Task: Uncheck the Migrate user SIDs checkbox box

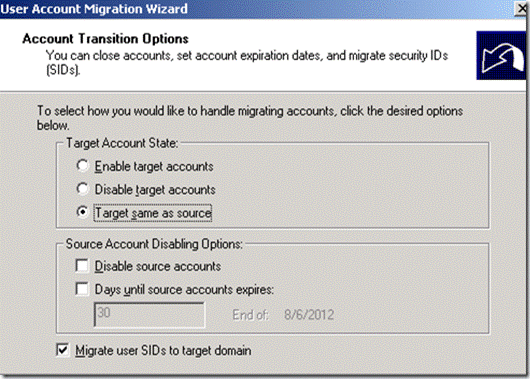Action: 63,350
